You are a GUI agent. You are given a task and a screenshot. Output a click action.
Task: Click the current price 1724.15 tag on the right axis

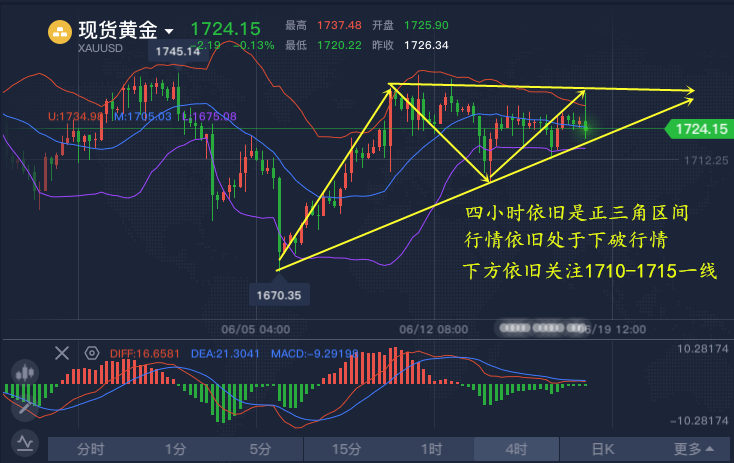point(699,128)
